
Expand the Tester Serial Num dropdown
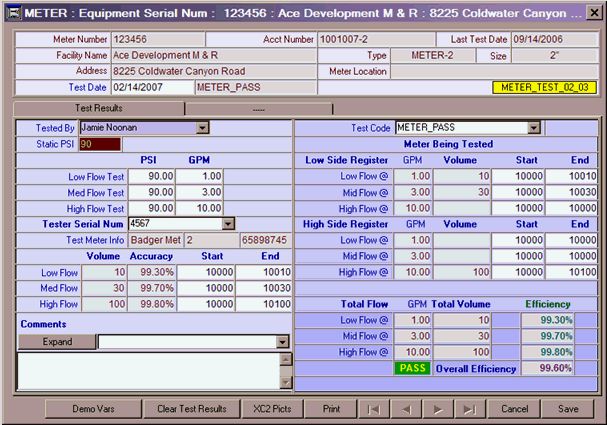pos(228,224)
